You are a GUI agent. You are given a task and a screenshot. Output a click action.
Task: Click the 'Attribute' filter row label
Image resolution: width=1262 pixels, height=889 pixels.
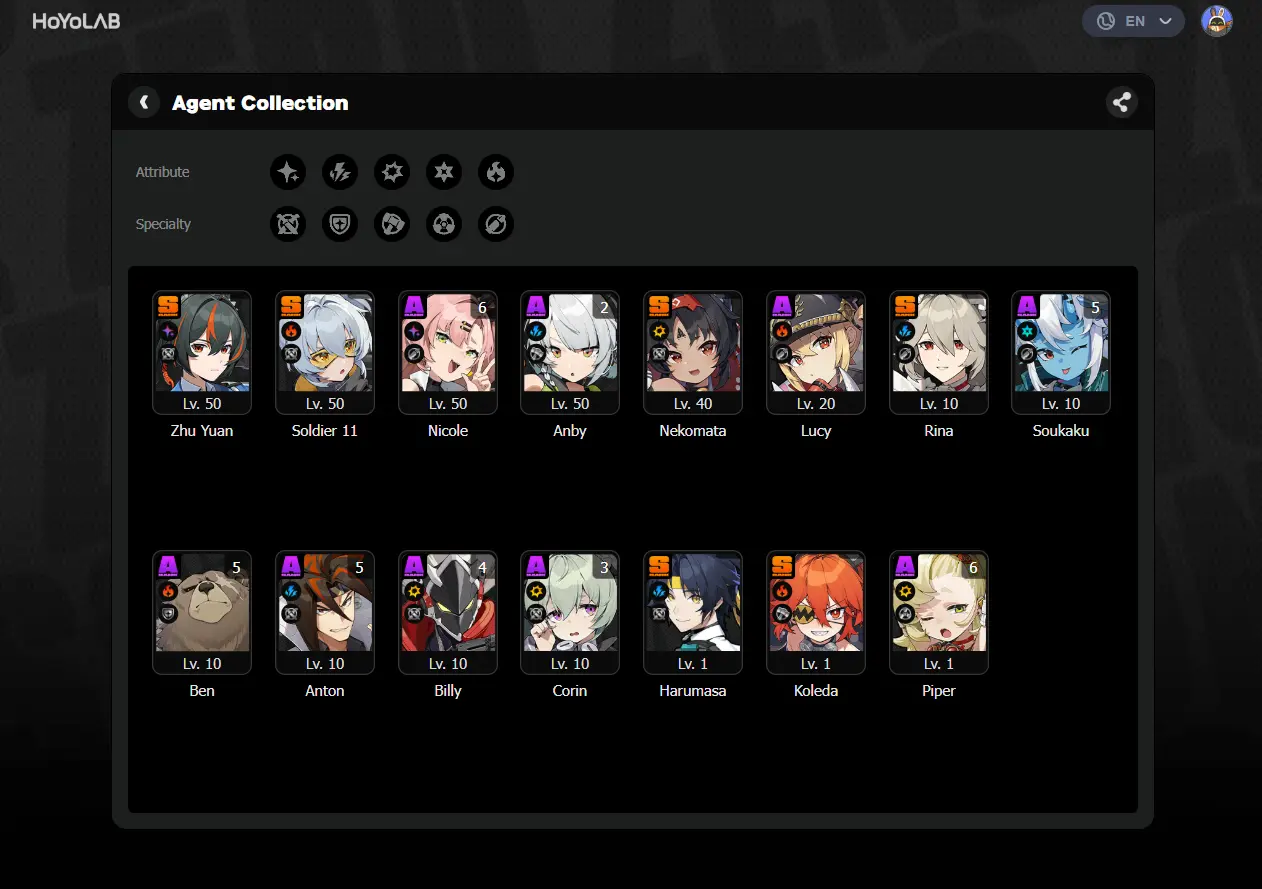(163, 172)
